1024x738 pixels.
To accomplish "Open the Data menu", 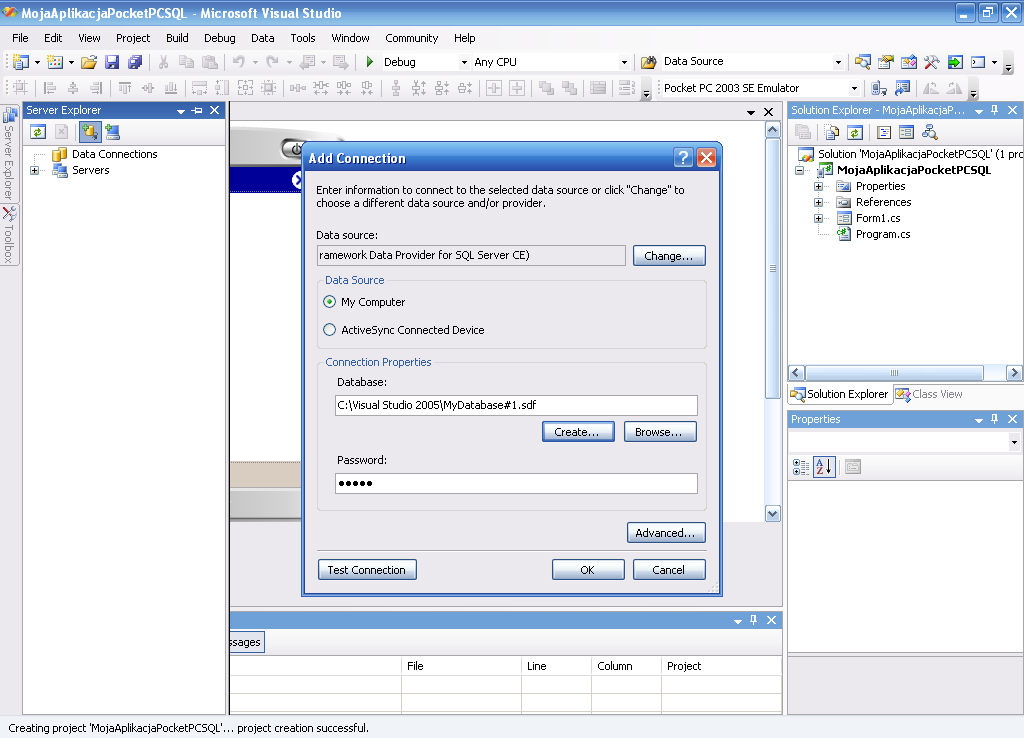I will coord(263,38).
